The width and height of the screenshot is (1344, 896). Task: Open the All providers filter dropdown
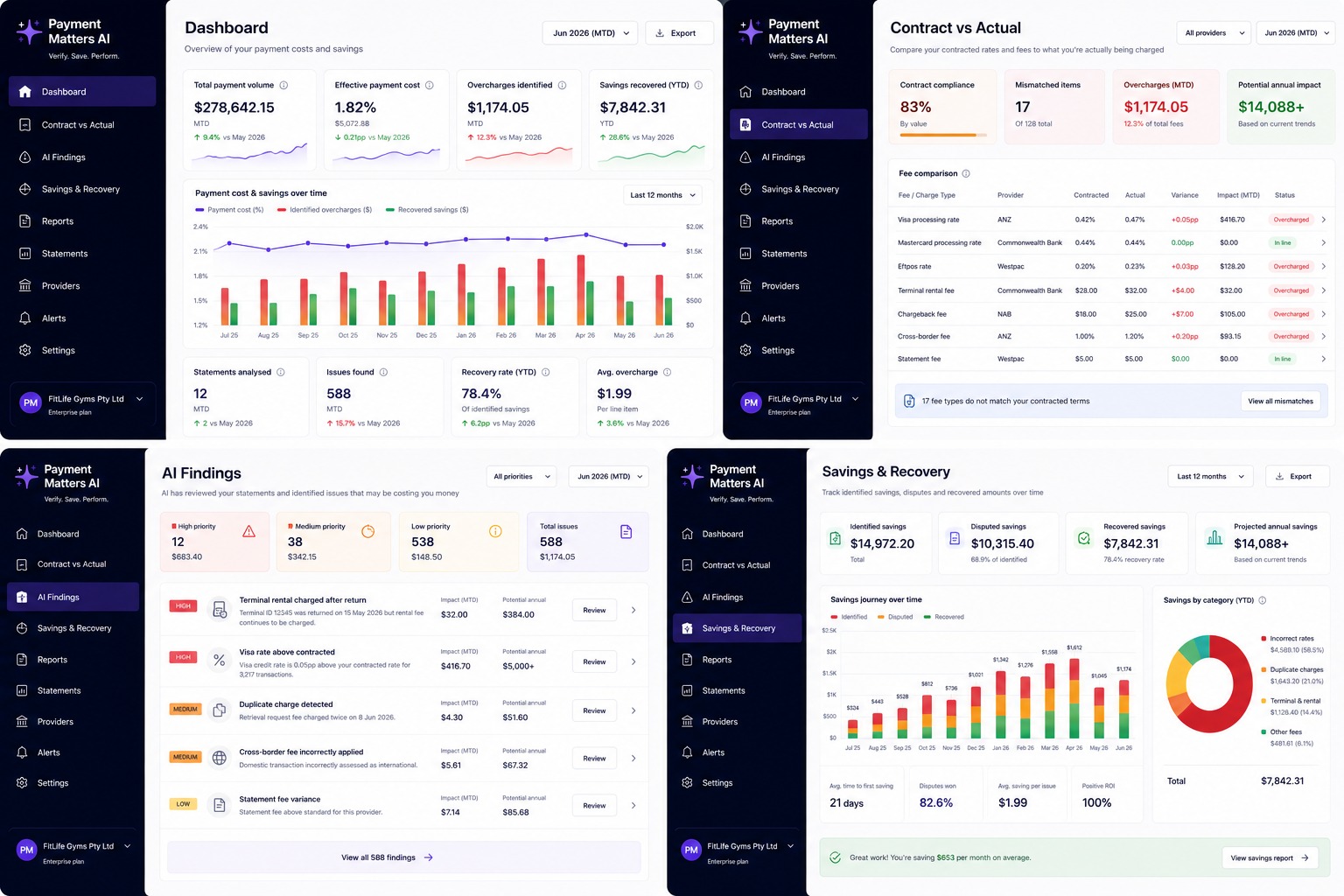1214,33
